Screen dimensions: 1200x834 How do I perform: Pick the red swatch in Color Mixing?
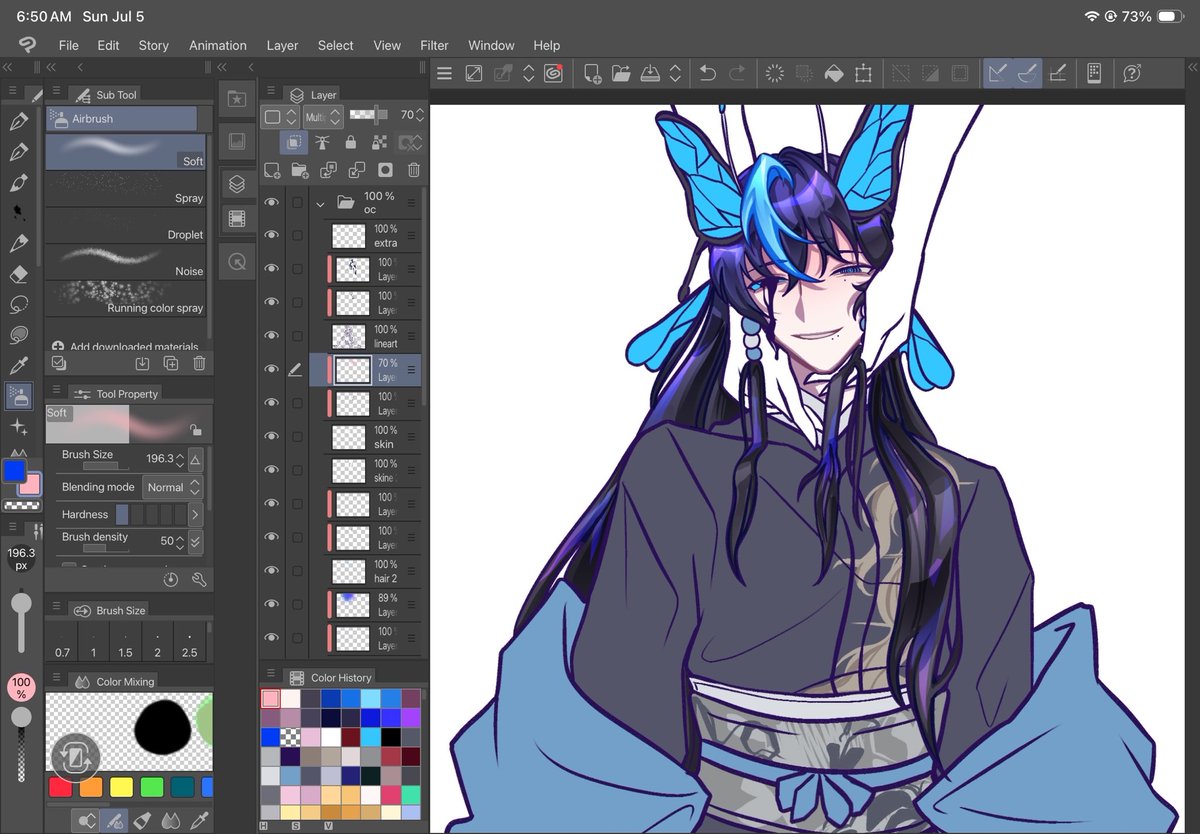click(x=61, y=787)
